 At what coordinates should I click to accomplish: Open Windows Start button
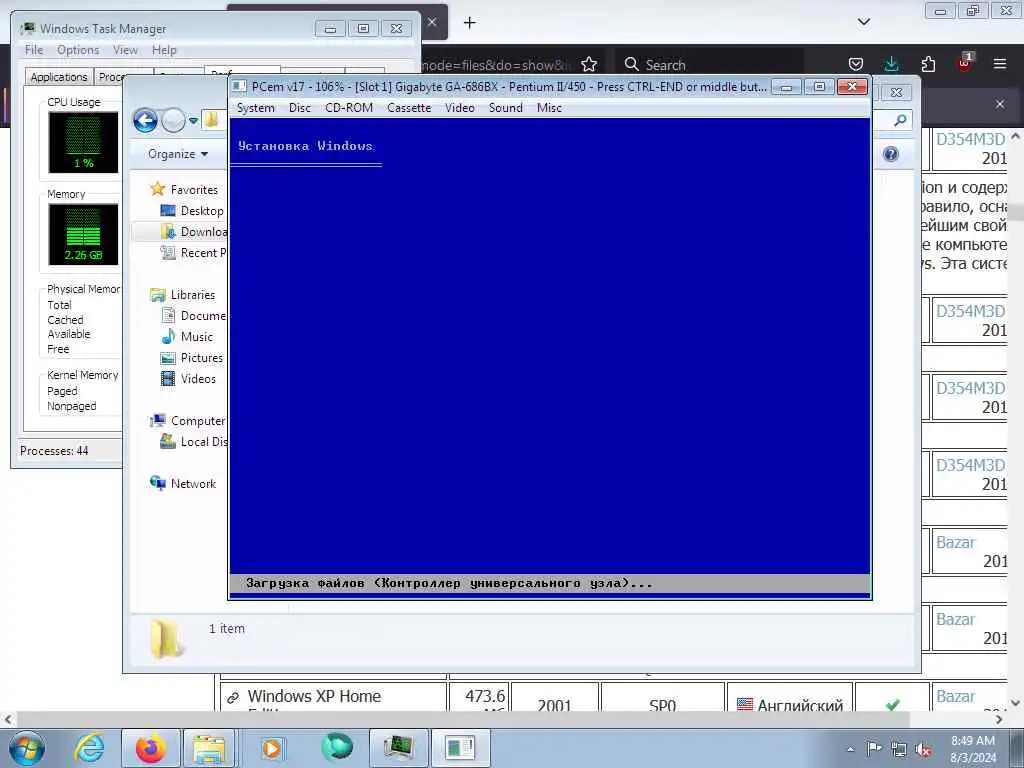coord(26,748)
